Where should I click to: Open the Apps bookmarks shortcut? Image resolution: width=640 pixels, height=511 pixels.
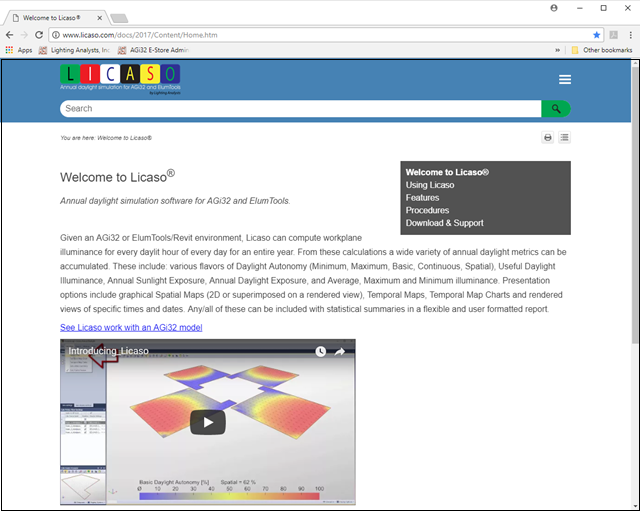19,49
